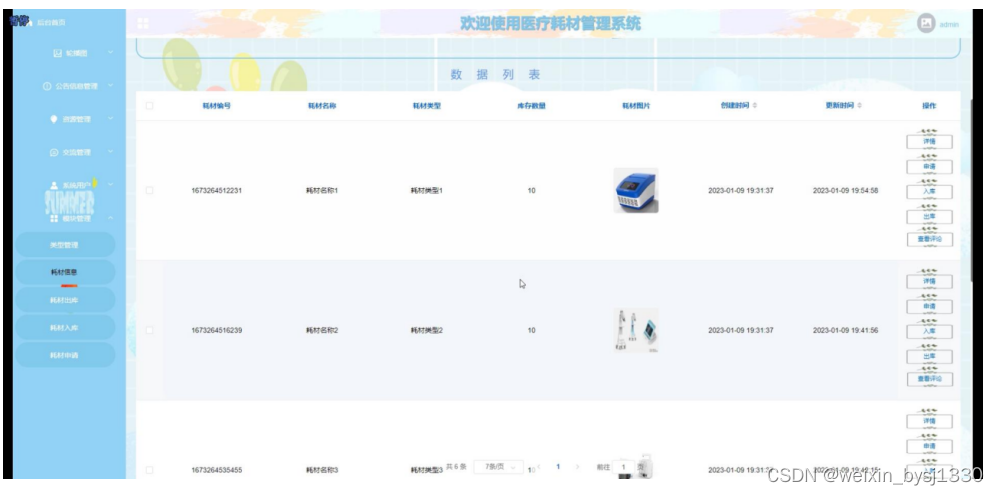Click the 耗材编号 cell 1673264535455

[x=216, y=470]
